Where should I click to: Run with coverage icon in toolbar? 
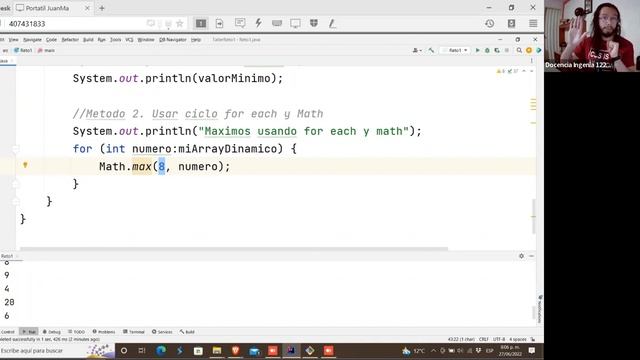tap(497, 50)
